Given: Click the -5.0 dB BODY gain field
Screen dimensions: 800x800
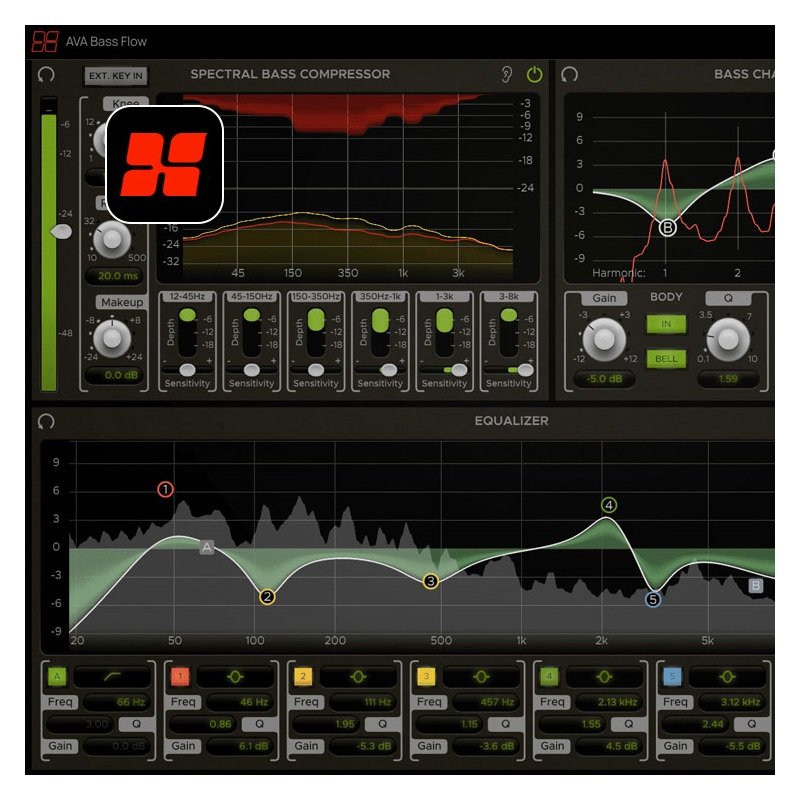Looking at the screenshot, I should click(x=604, y=379).
